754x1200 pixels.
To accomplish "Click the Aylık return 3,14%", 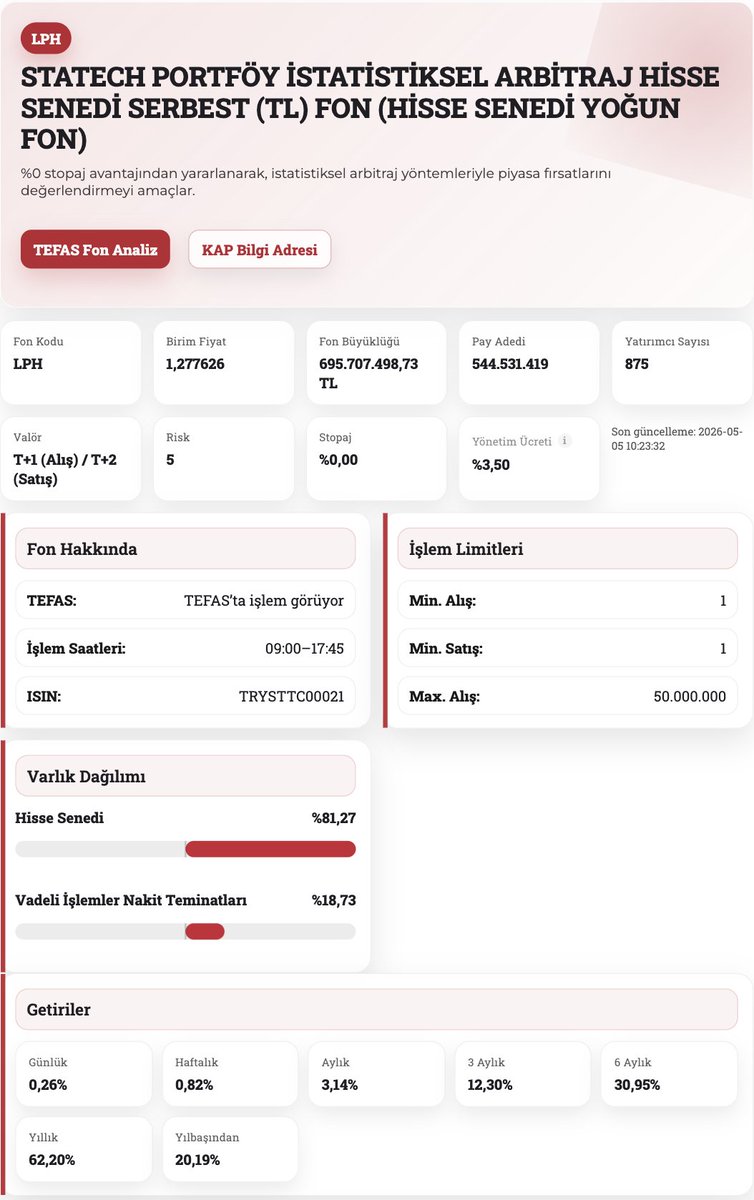I will tap(340, 1084).
